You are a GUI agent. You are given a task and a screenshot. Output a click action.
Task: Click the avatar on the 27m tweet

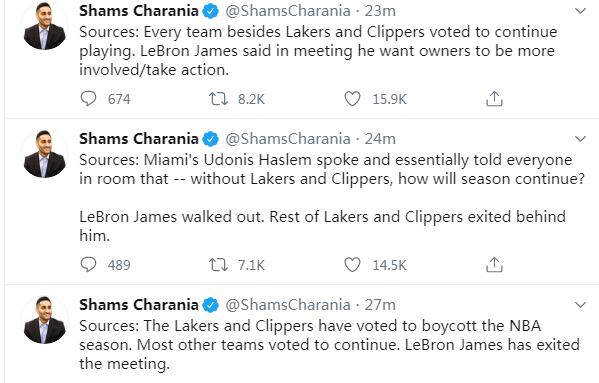pos(44,320)
